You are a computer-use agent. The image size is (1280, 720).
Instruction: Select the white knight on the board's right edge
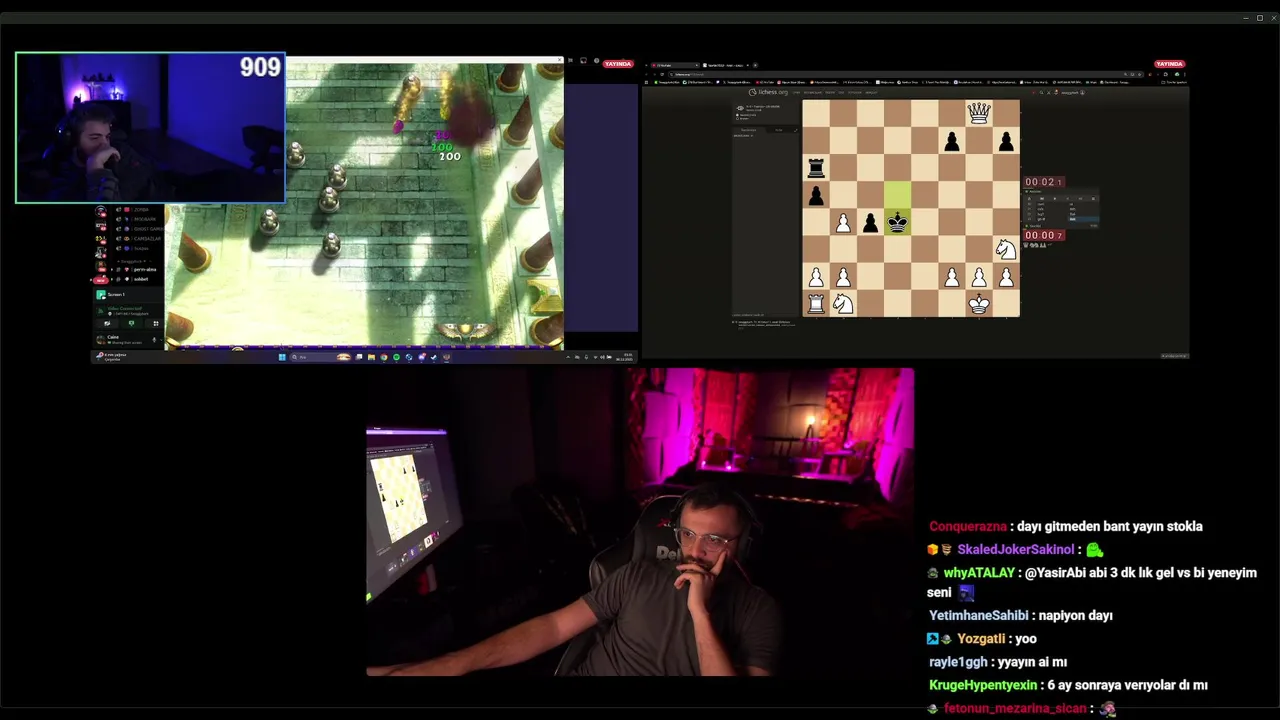click(1005, 248)
